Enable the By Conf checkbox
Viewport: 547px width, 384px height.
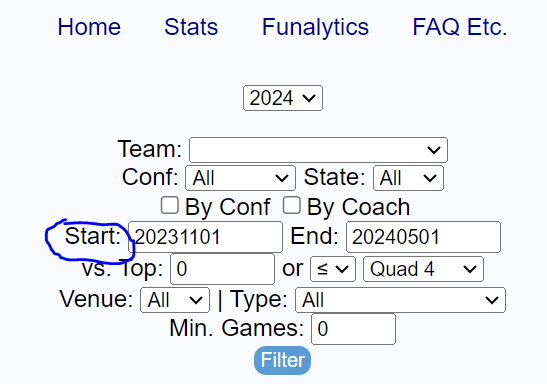pyautogui.click(x=170, y=205)
